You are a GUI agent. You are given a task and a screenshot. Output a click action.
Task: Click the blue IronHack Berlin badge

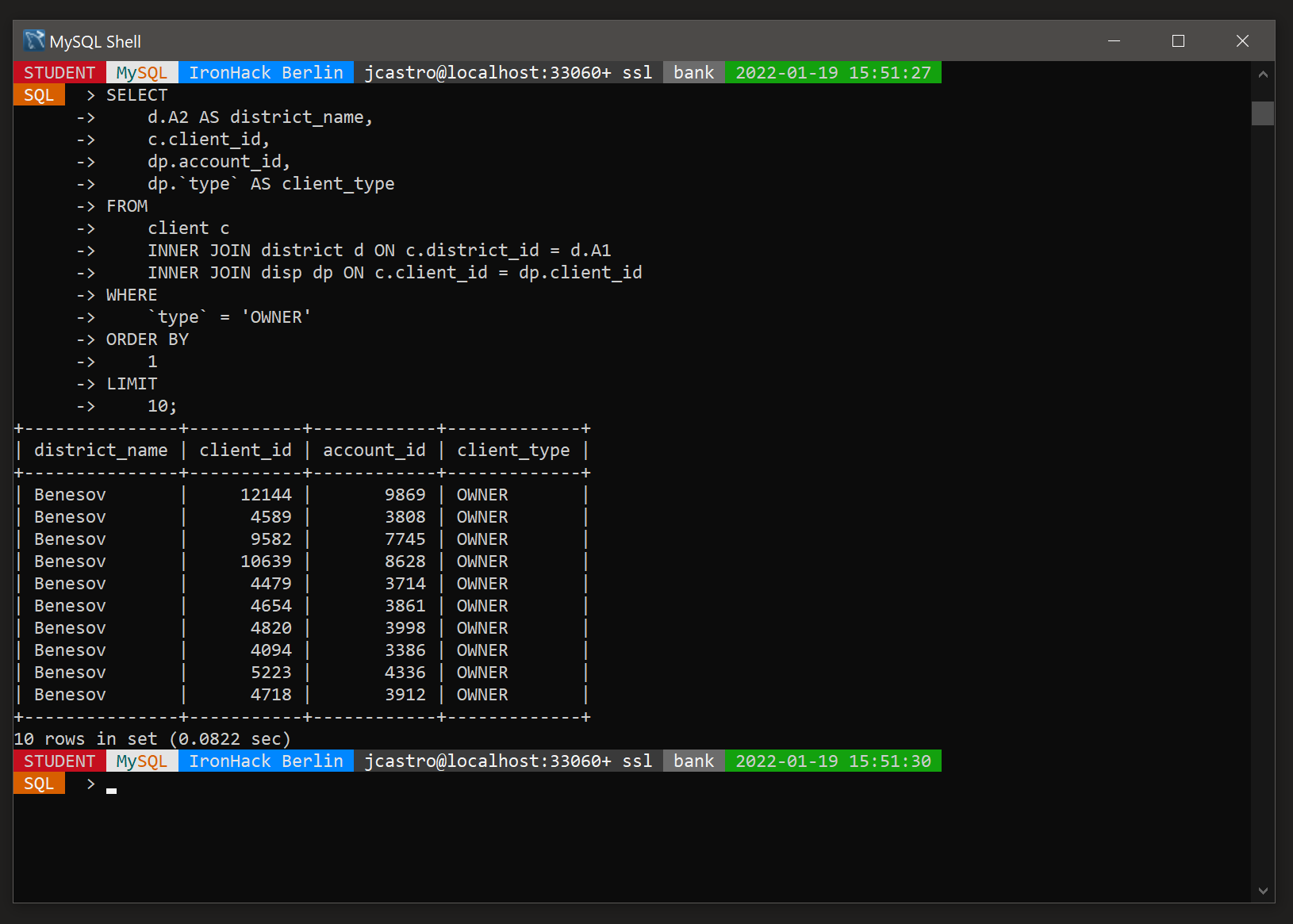(266, 72)
